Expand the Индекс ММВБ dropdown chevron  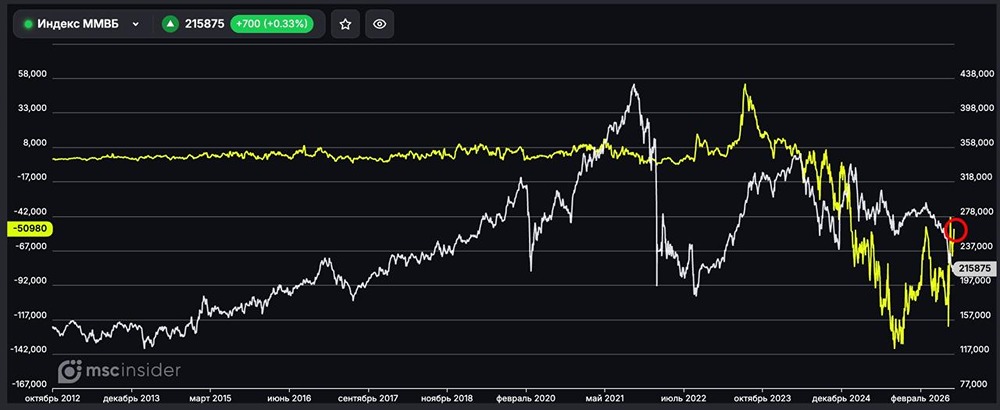(x=135, y=24)
